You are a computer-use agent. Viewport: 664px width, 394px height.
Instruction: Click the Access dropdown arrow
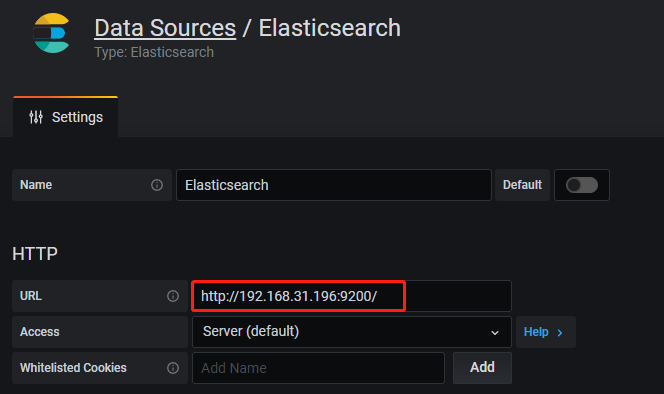click(495, 333)
